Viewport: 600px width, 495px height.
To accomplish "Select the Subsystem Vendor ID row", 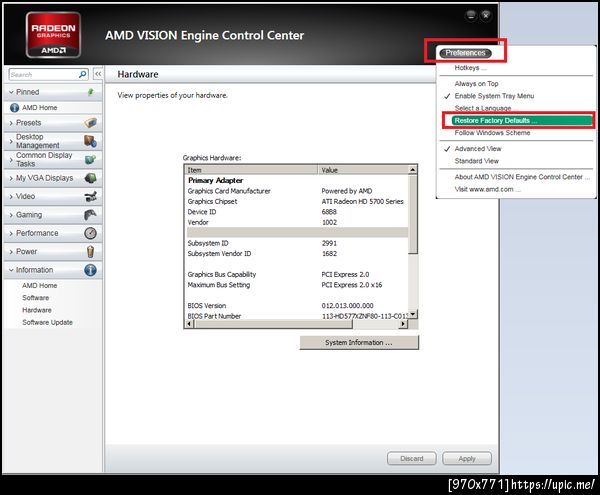I will pyautogui.click(x=297, y=254).
